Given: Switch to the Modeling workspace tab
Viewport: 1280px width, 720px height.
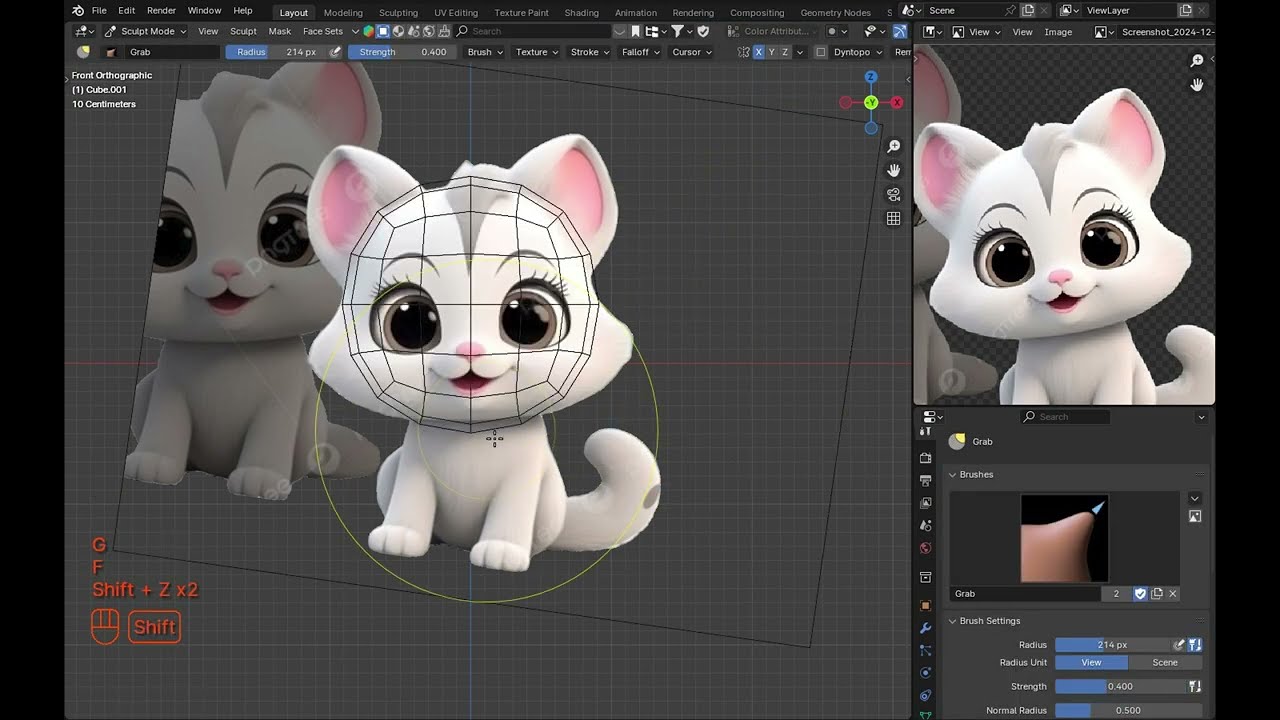Looking at the screenshot, I should [x=343, y=13].
